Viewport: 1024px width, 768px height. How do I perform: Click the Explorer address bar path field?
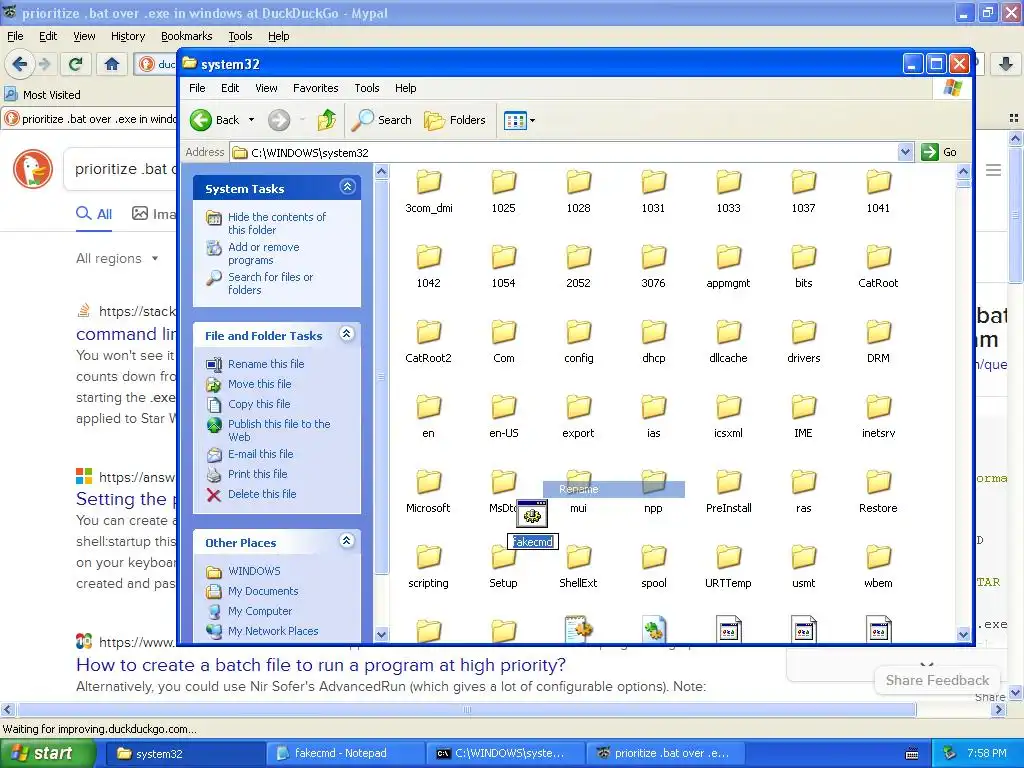click(x=566, y=152)
